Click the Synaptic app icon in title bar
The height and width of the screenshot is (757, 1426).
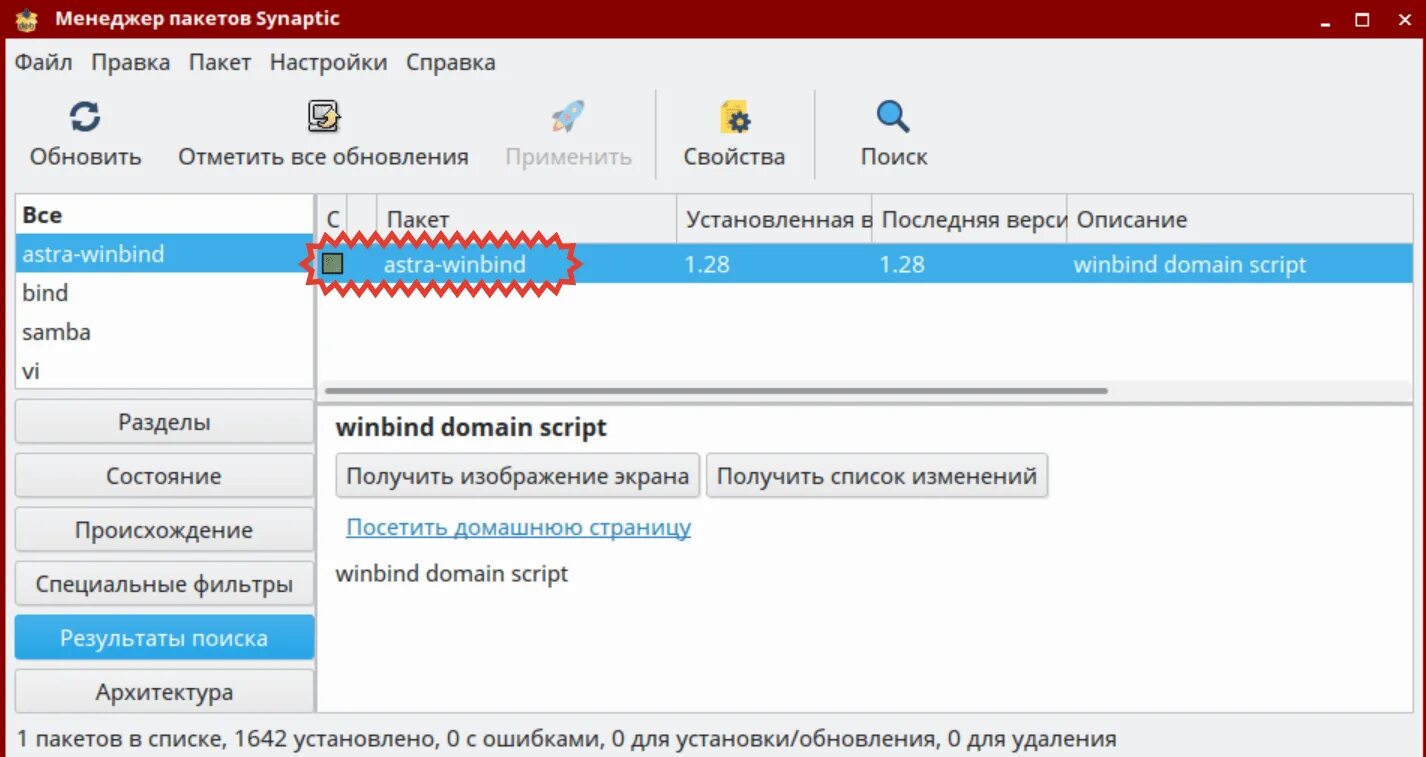[x=26, y=19]
